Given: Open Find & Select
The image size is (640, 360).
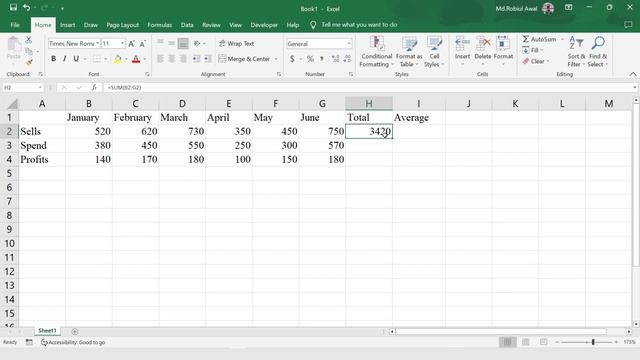Looking at the screenshot, I should click(x=598, y=52).
